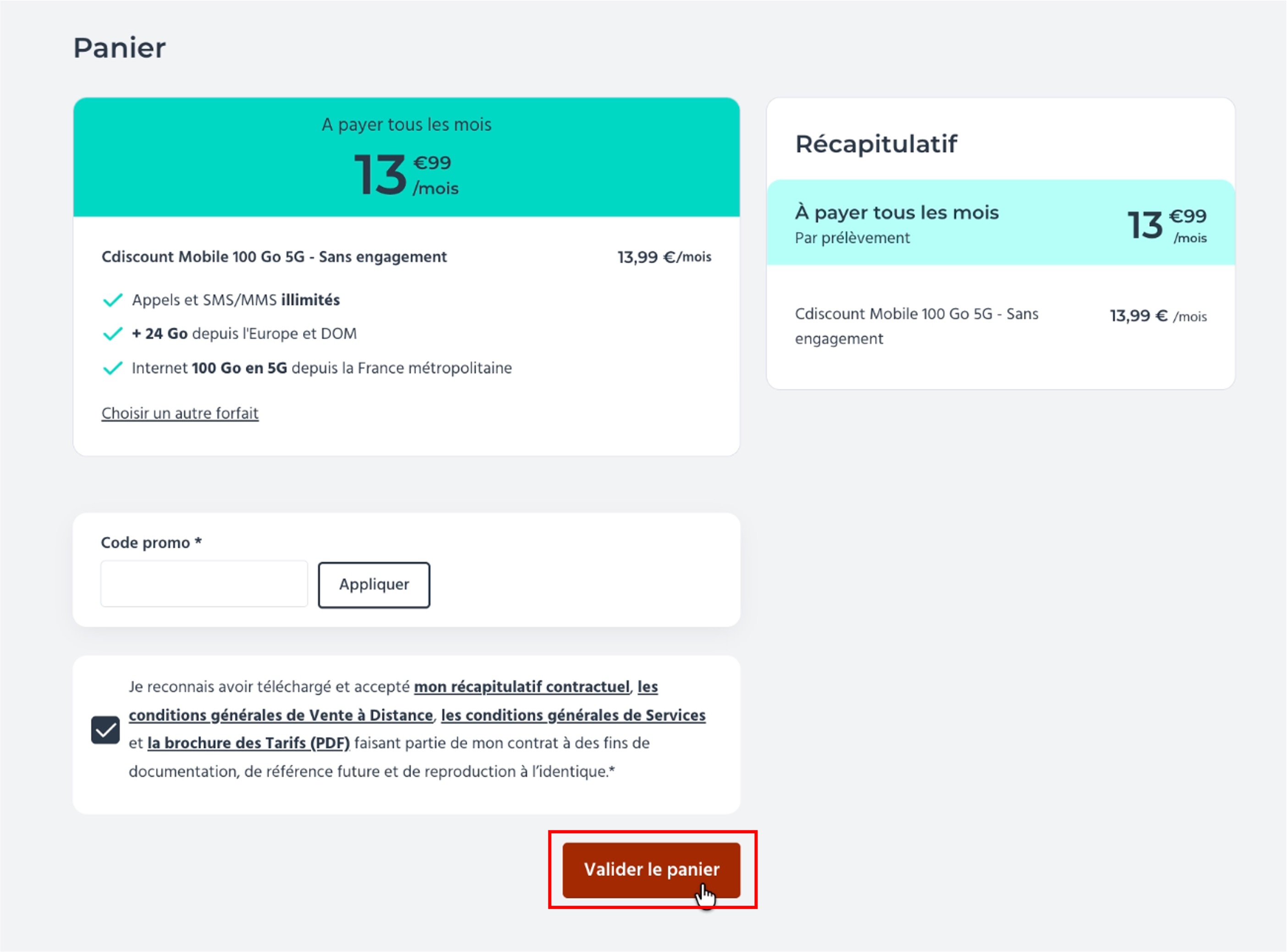The image size is (1288, 952).
Task: Click the Code promo label
Action: click(151, 543)
